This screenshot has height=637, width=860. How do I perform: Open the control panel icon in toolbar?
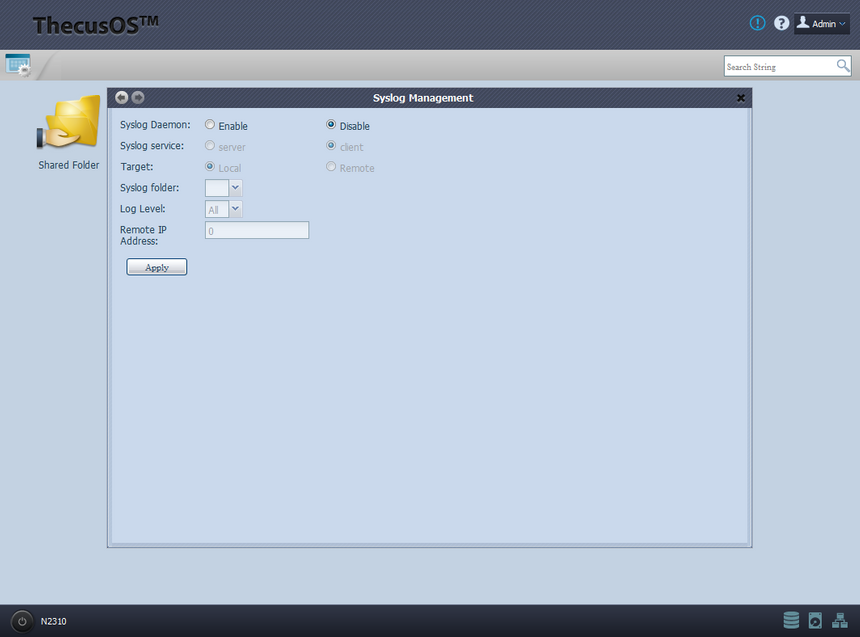18,65
